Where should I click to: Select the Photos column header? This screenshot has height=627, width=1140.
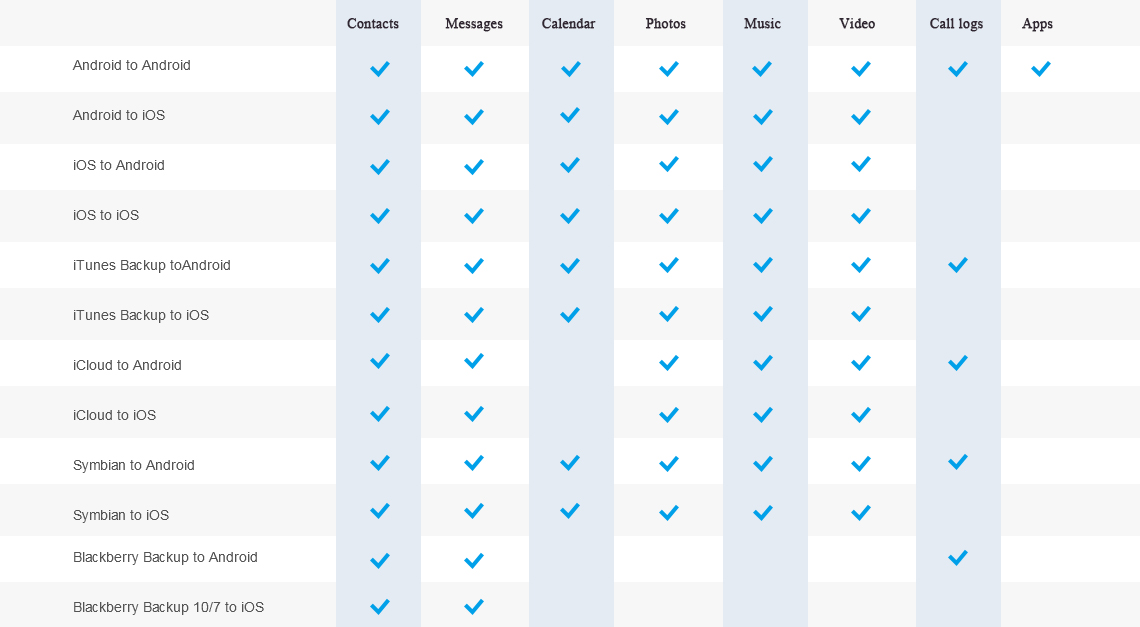(665, 23)
